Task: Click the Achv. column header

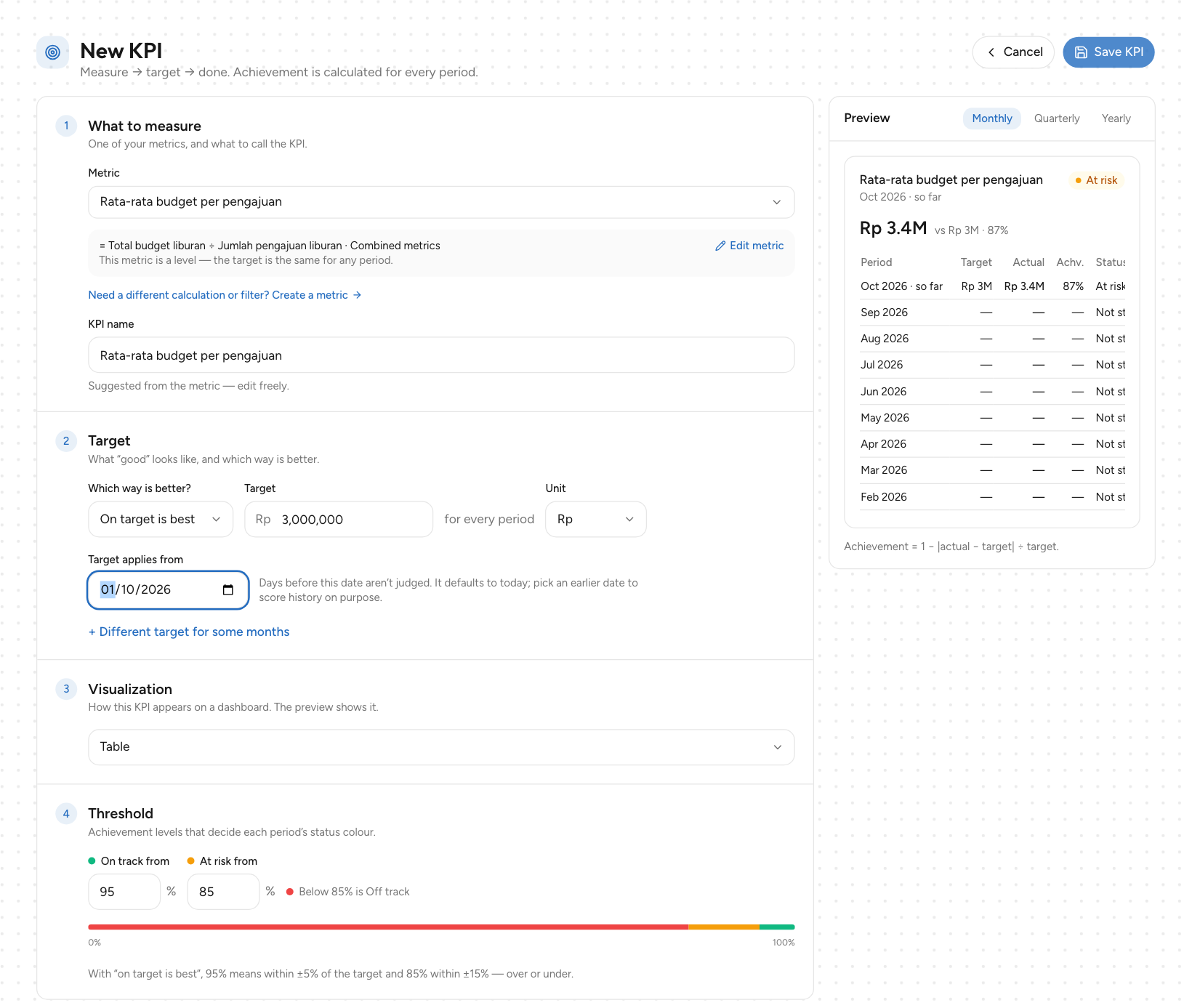Action: coord(1070,262)
